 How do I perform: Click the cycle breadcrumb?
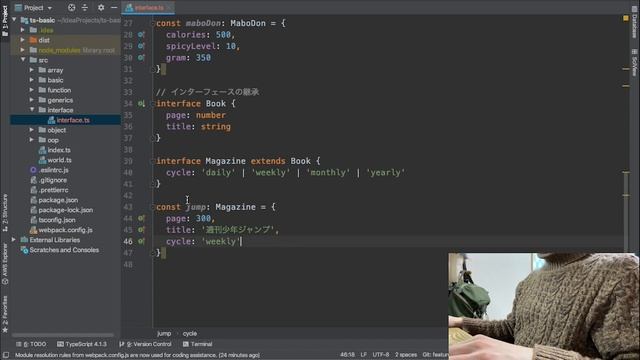190,333
